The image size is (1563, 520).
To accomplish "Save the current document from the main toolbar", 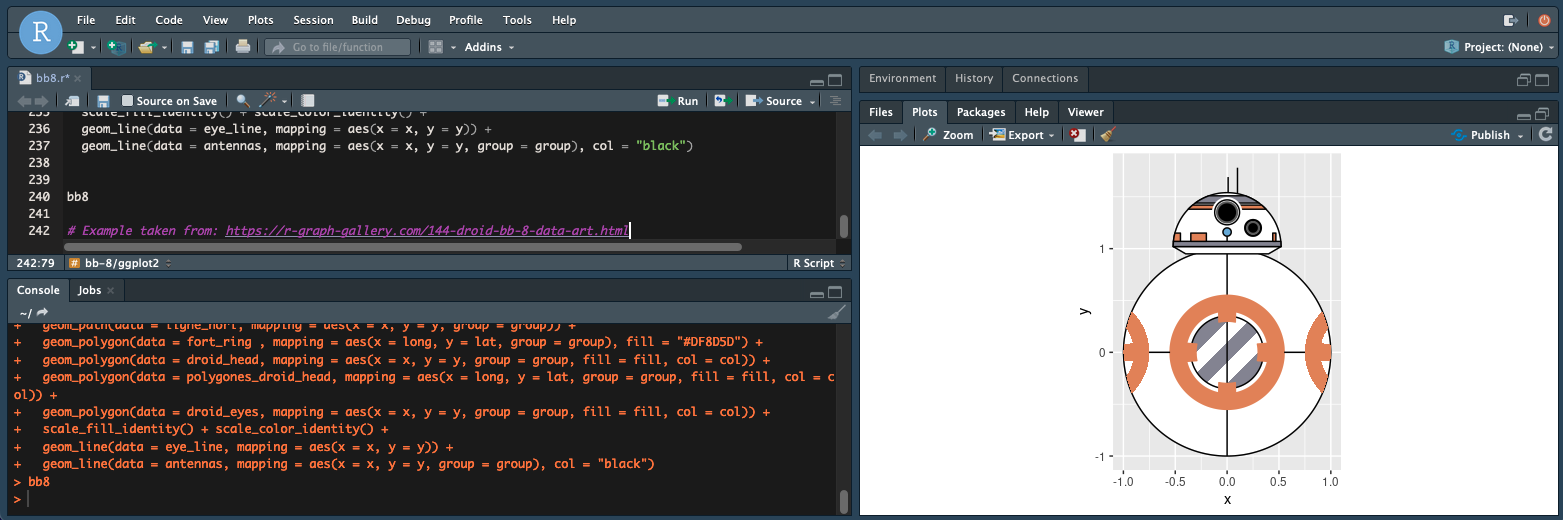I will 188,47.
